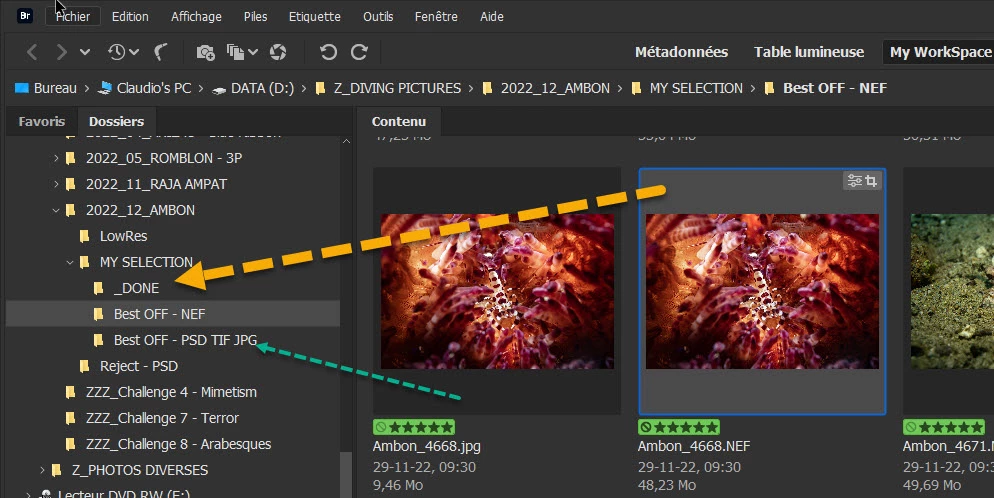
Task: Open chevron after DATA (D:) breadcrumb
Action: (304, 89)
